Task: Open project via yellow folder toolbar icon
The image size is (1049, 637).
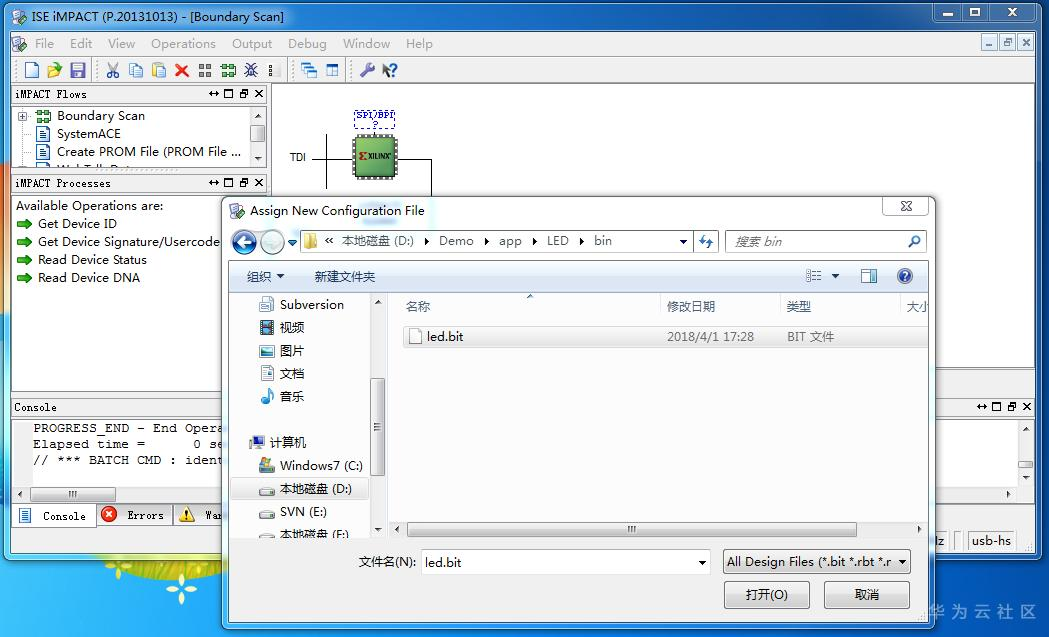Action: [54, 70]
